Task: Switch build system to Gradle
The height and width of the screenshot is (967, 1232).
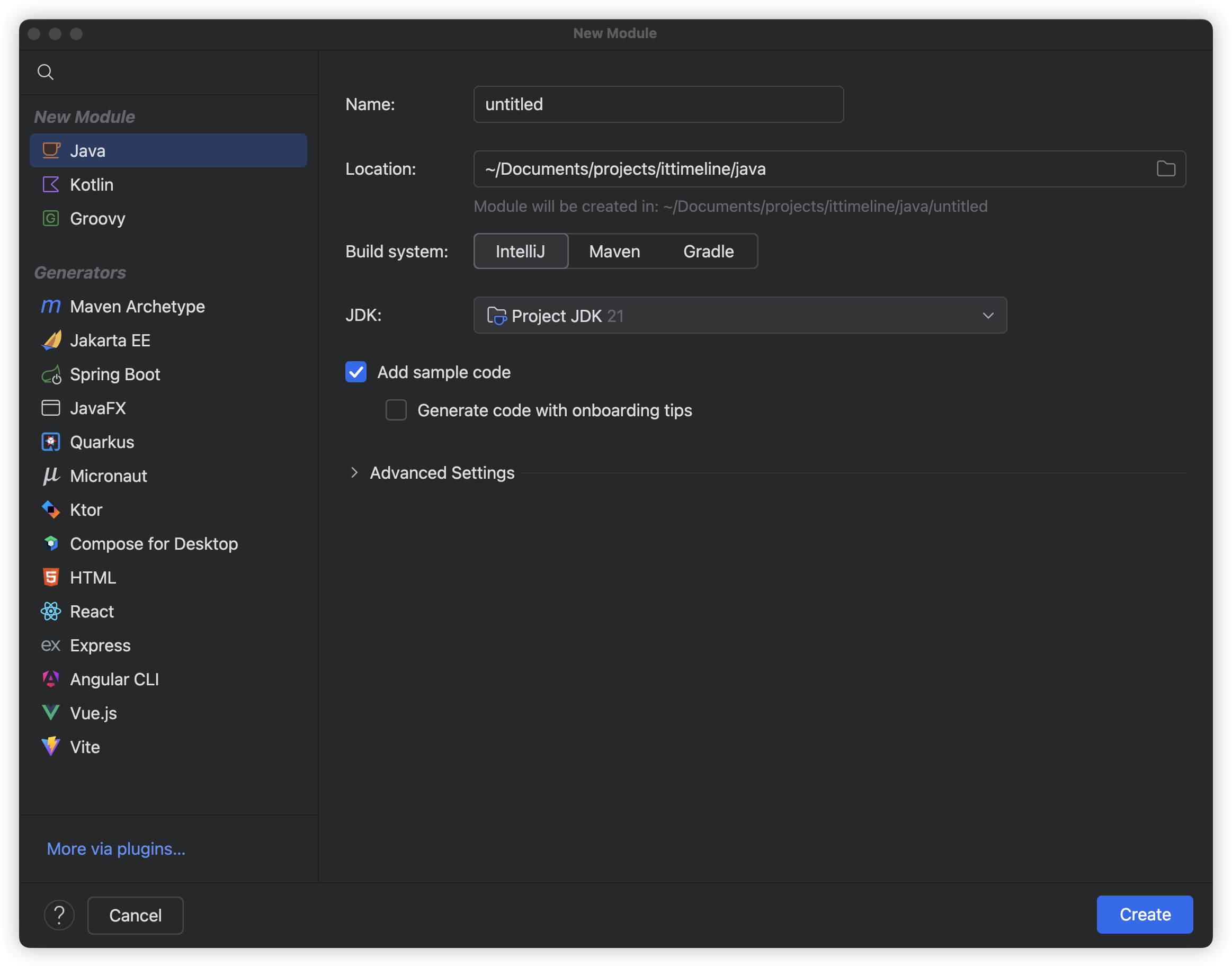Action: click(x=708, y=252)
